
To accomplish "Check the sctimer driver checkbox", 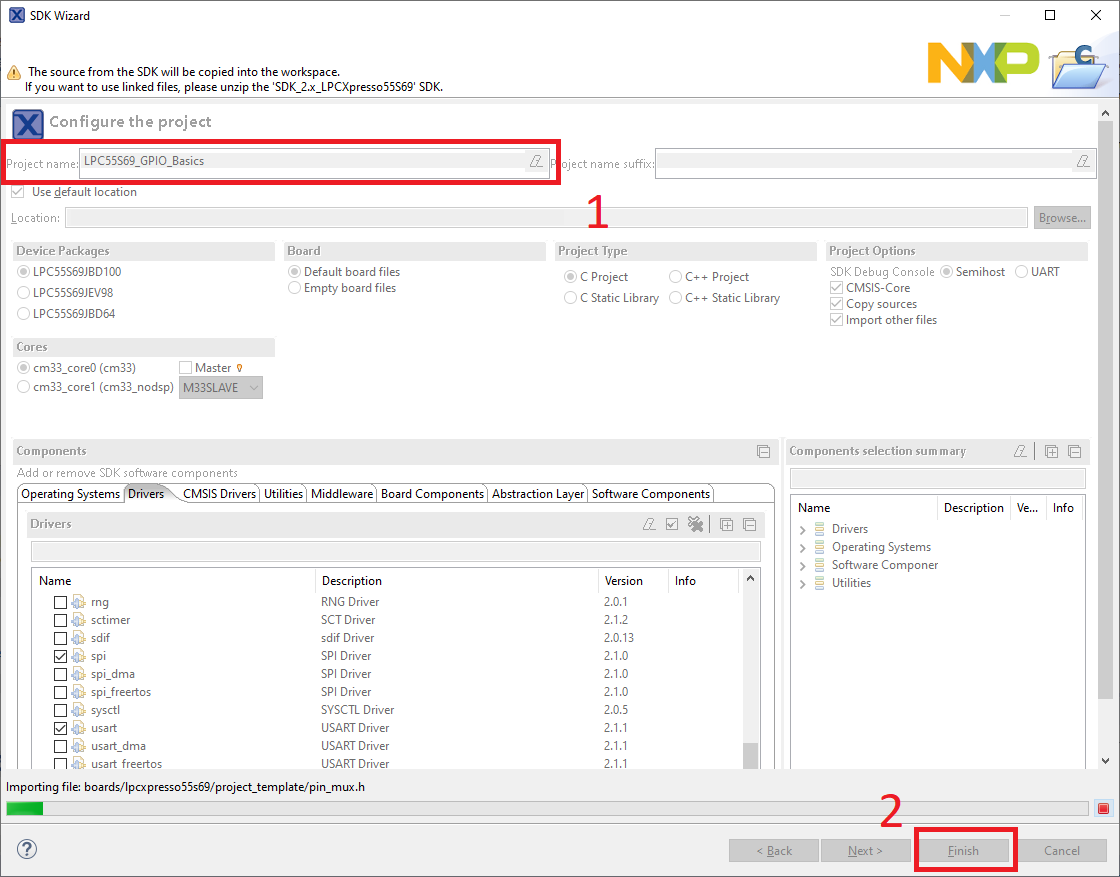I will click(x=61, y=620).
